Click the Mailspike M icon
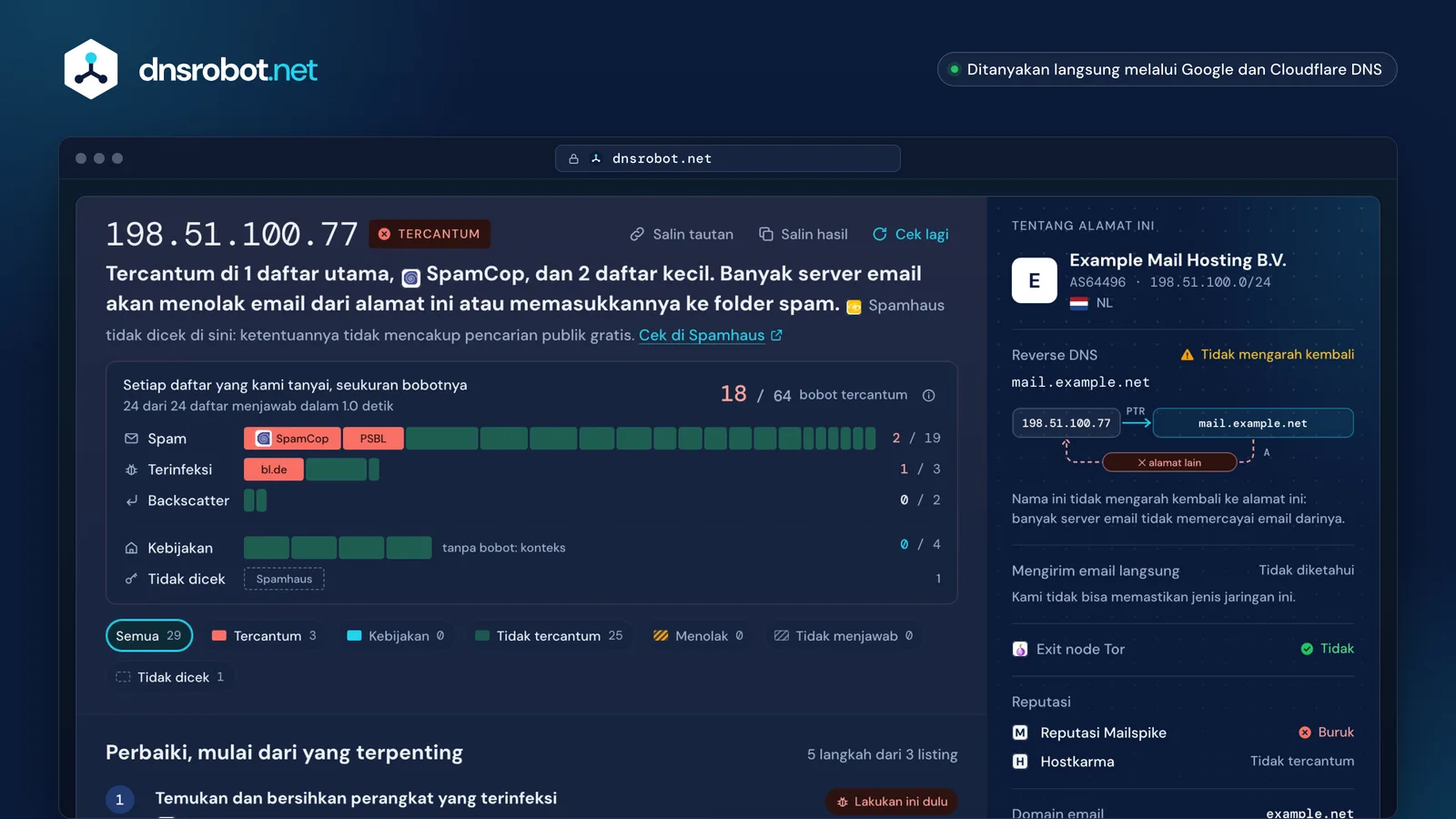This screenshot has height=819, width=1456. 1020,733
